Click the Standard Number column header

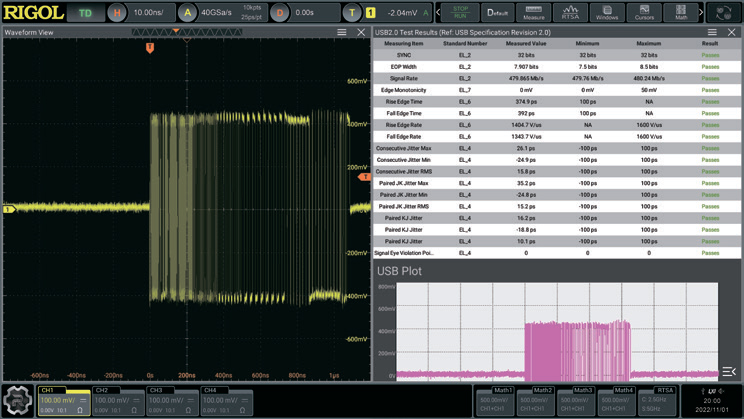465,44
